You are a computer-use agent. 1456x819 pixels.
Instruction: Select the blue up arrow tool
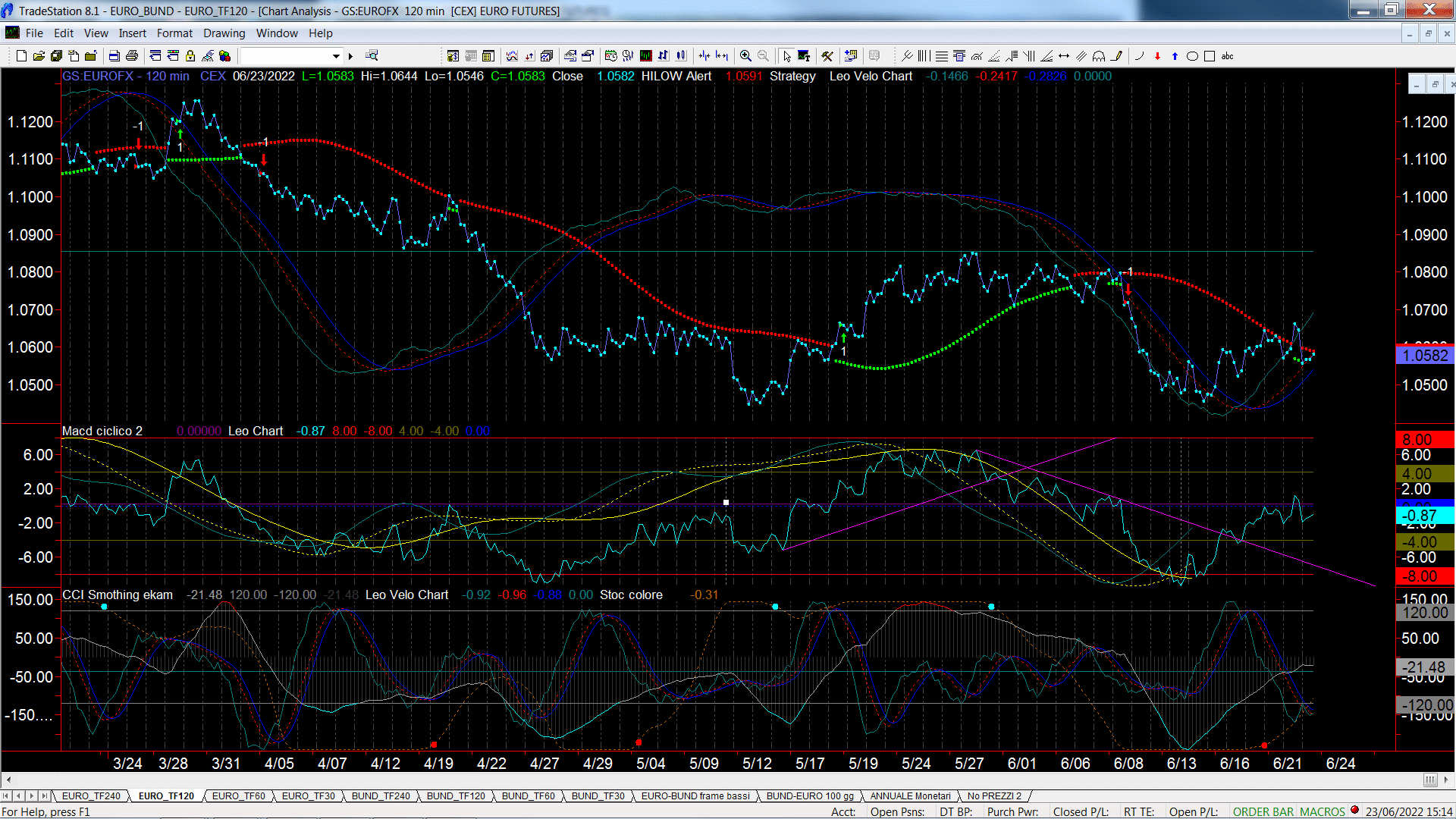click(x=1175, y=55)
